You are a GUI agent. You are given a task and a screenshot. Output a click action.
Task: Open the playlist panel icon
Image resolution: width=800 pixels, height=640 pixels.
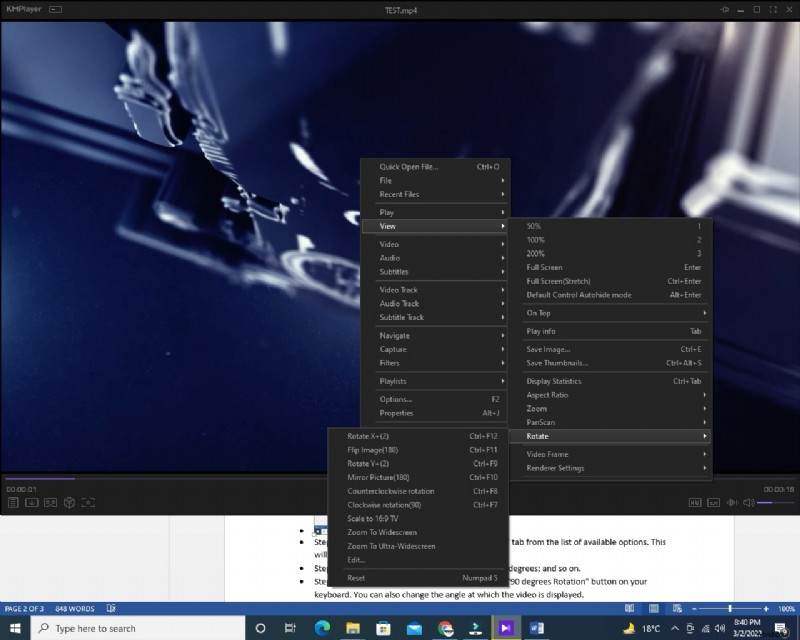point(13,503)
